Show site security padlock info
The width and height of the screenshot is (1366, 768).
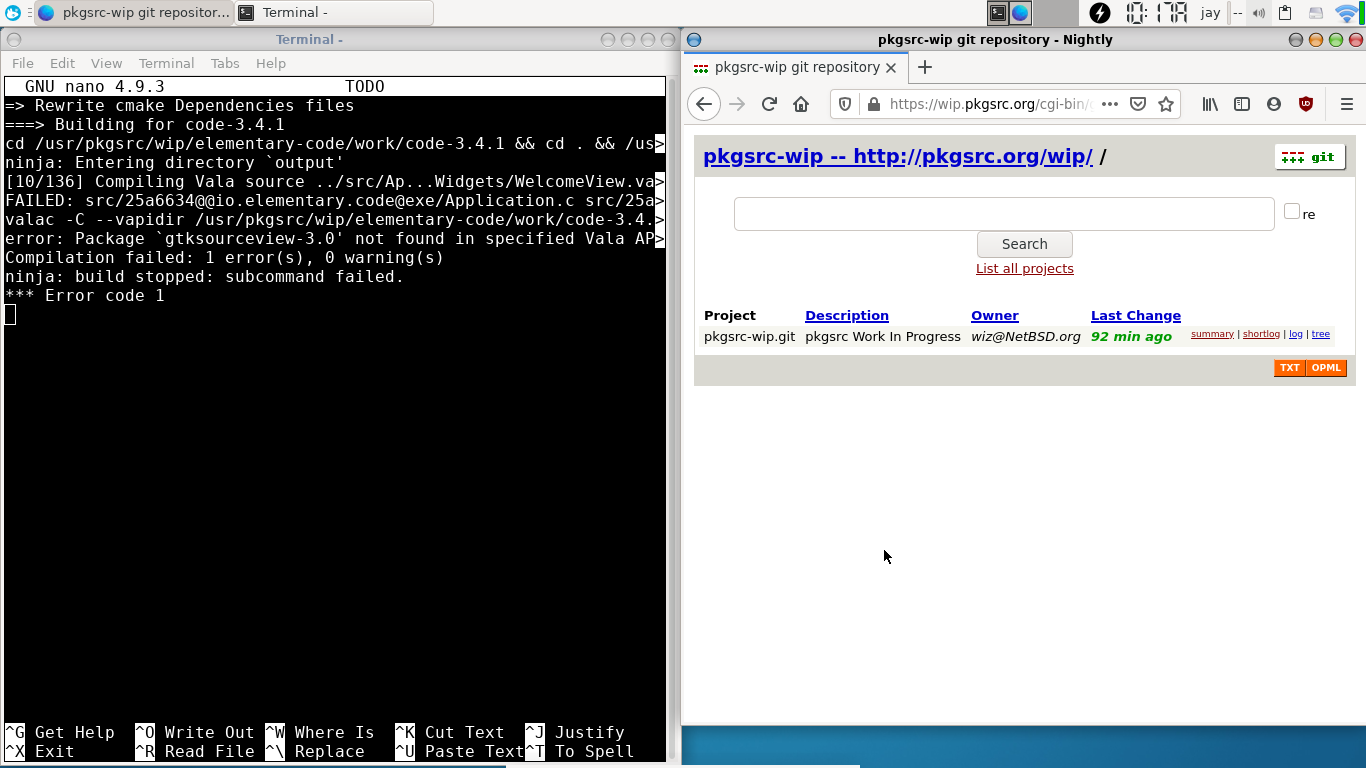873,104
